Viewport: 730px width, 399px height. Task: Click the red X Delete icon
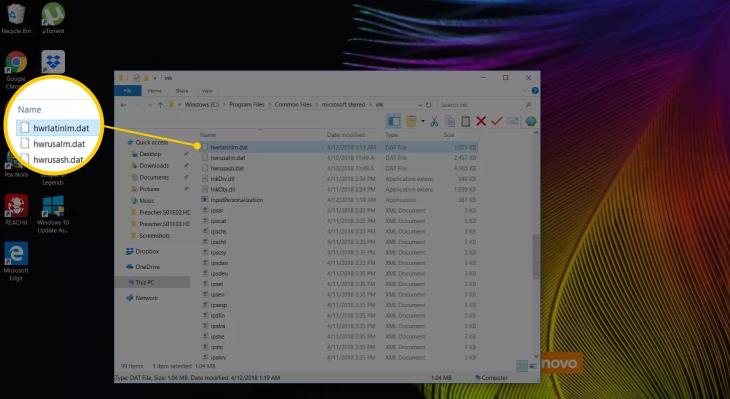coord(481,122)
